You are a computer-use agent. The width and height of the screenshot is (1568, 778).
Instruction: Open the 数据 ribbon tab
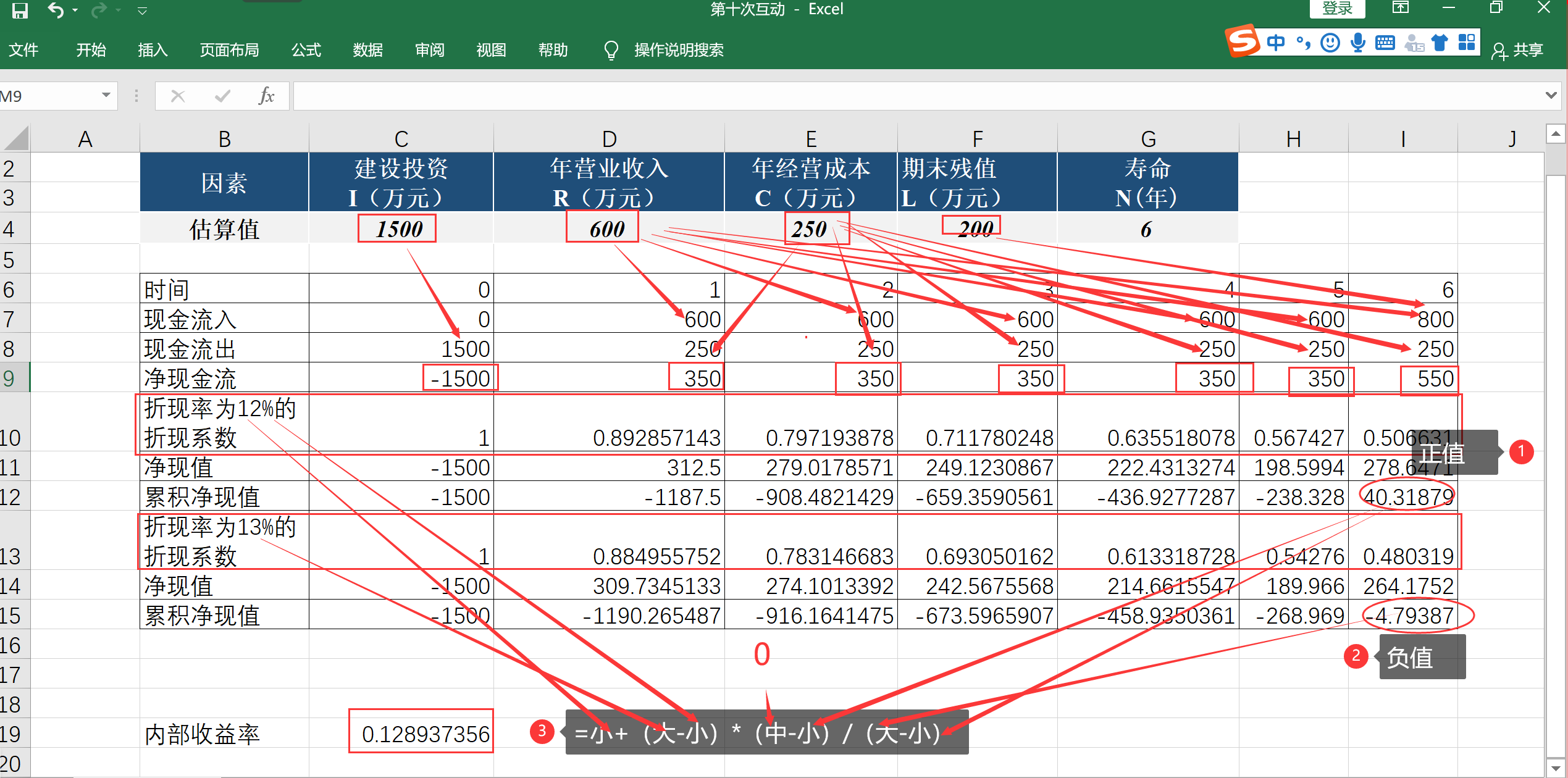click(367, 50)
